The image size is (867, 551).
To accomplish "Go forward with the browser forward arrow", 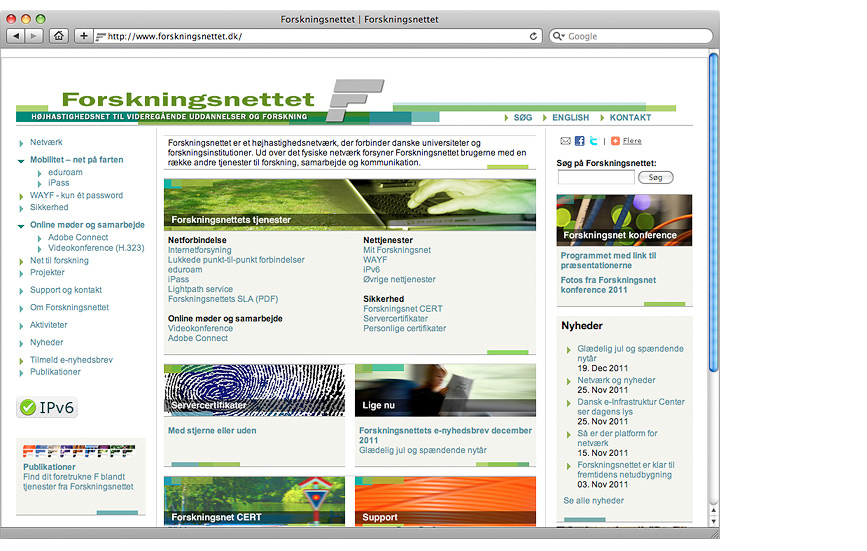I will click(34, 36).
